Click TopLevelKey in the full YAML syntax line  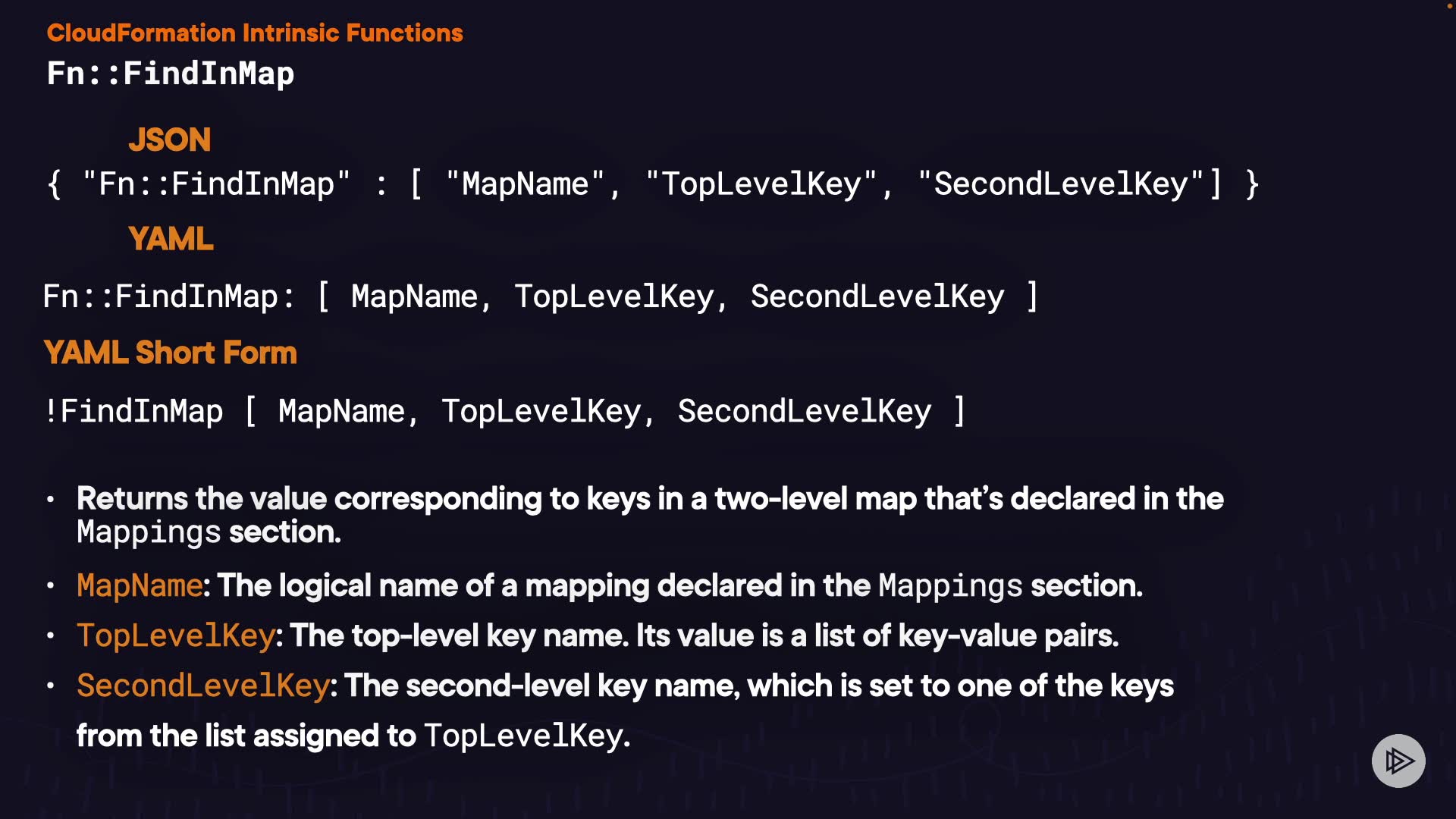click(614, 297)
